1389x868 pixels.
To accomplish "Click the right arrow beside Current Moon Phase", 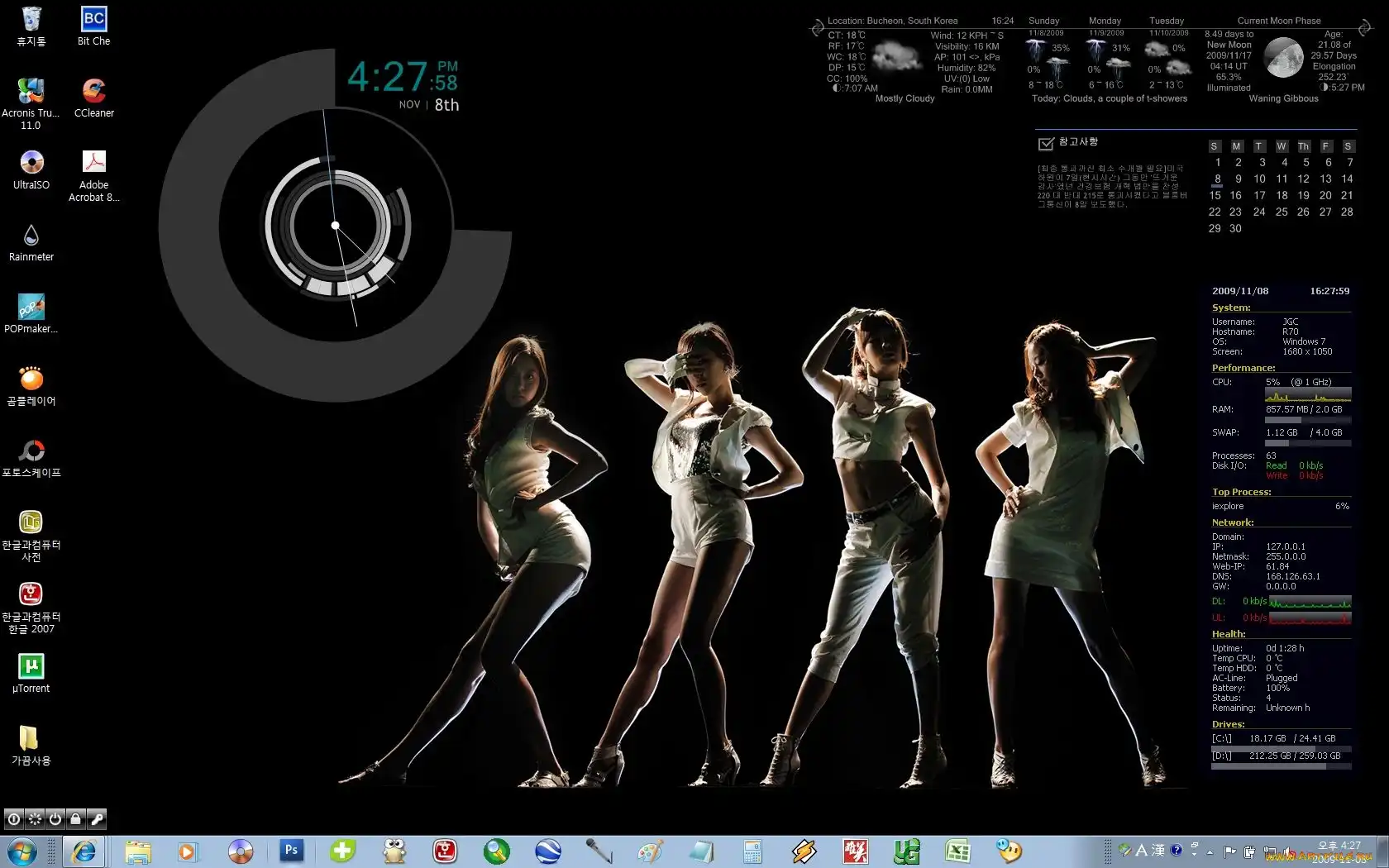I will [x=1364, y=27].
